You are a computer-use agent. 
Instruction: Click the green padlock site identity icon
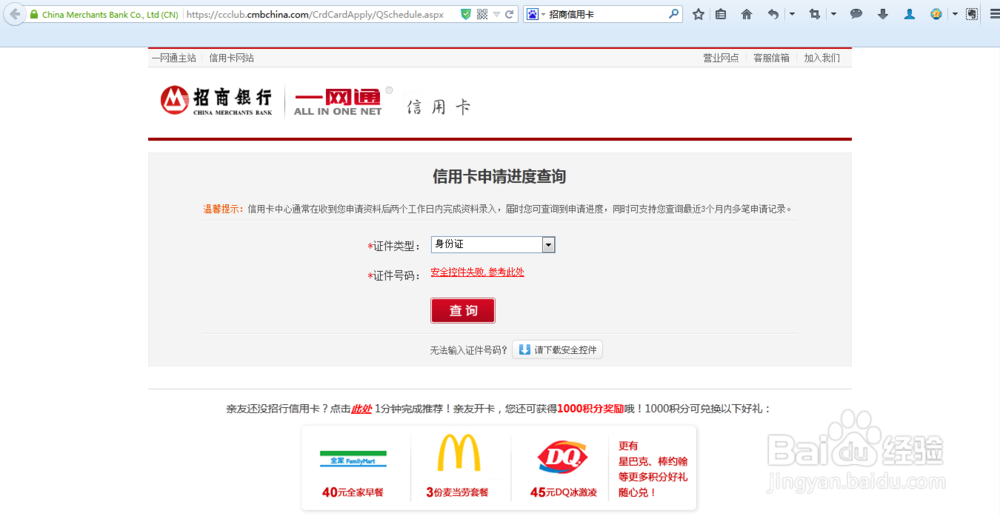point(34,14)
